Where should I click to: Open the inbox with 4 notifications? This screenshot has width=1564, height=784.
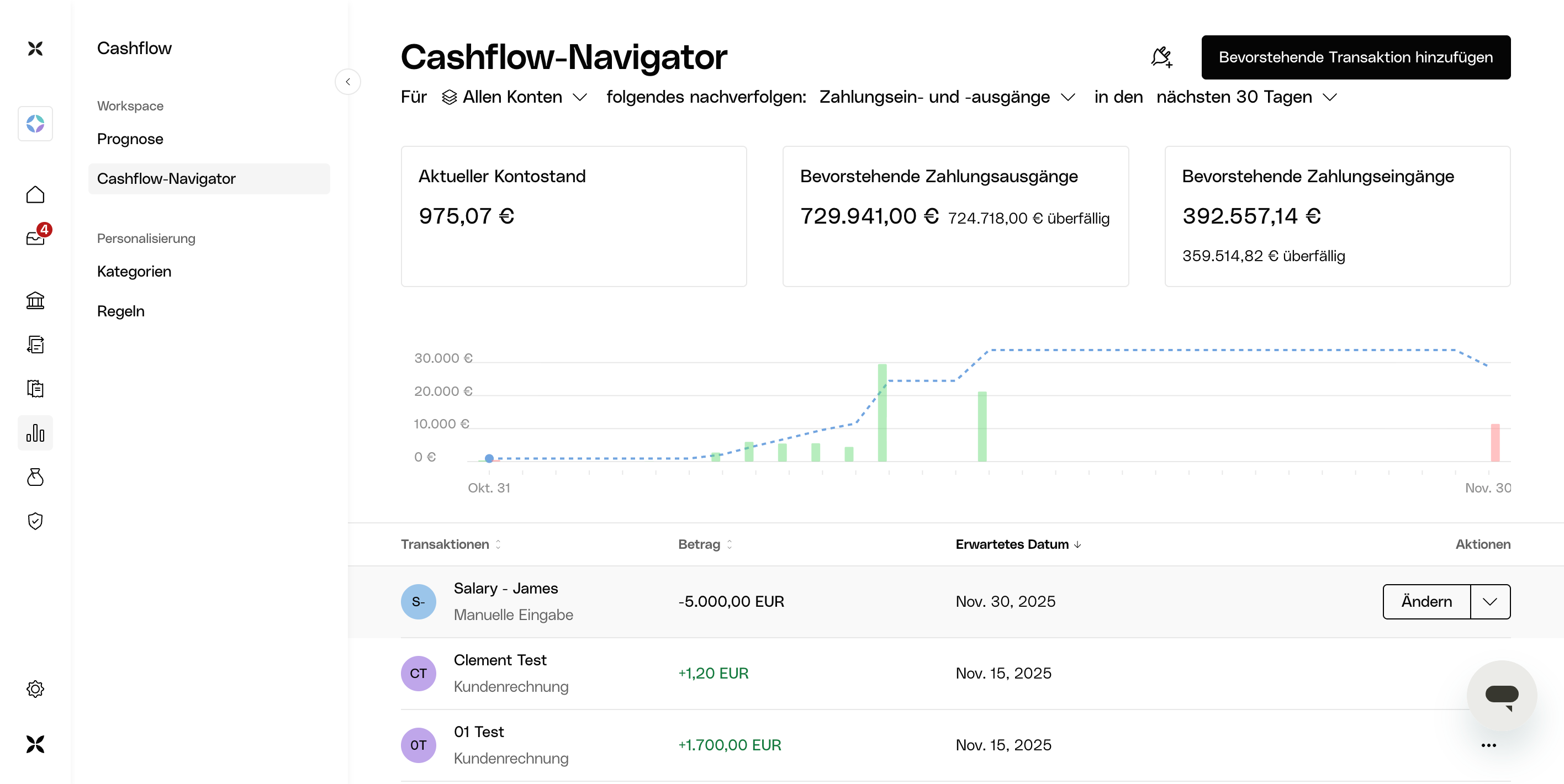[x=35, y=237]
